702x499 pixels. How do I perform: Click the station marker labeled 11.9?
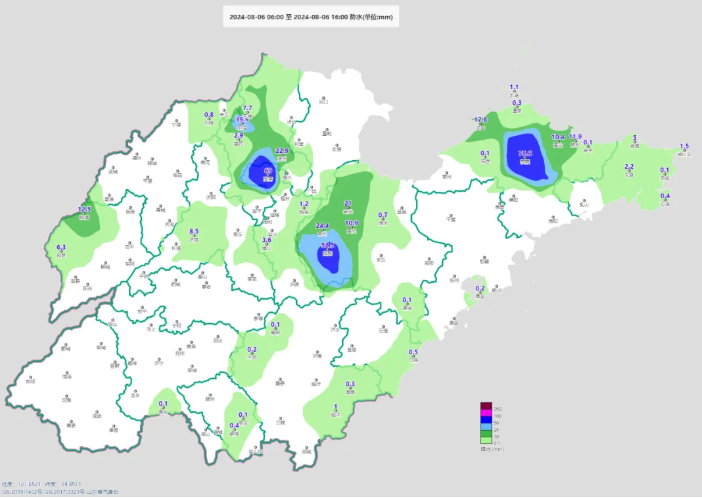click(x=575, y=142)
